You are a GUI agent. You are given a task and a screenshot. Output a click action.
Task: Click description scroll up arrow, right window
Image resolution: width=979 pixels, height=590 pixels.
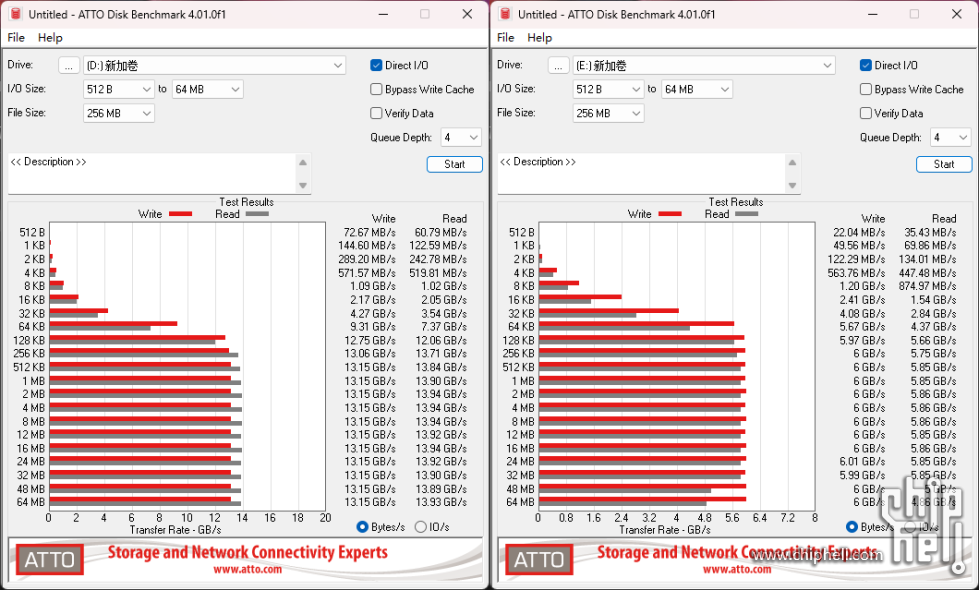[x=792, y=162]
